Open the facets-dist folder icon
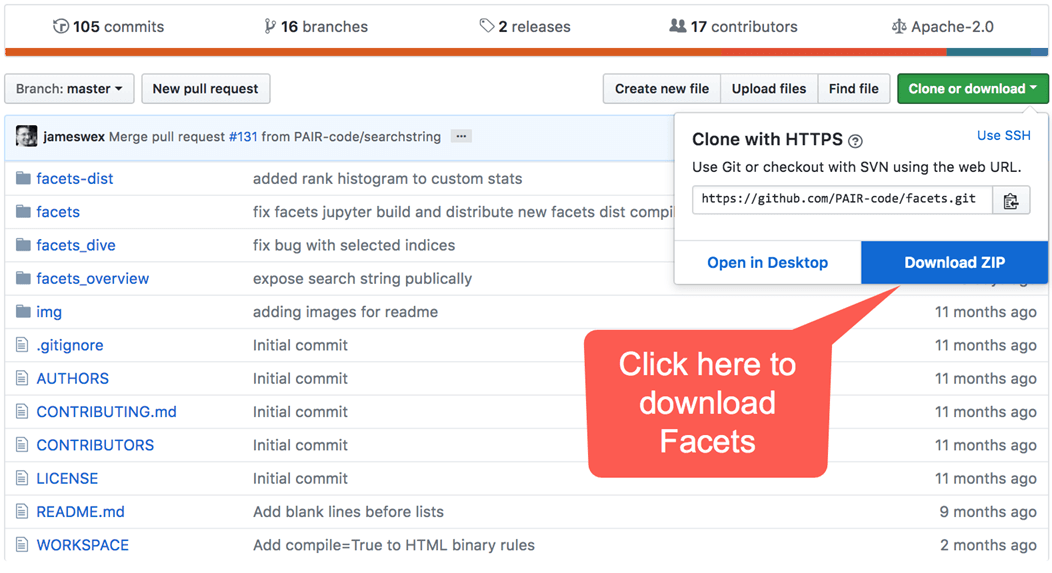The height and width of the screenshot is (573, 1052). [x=24, y=179]
